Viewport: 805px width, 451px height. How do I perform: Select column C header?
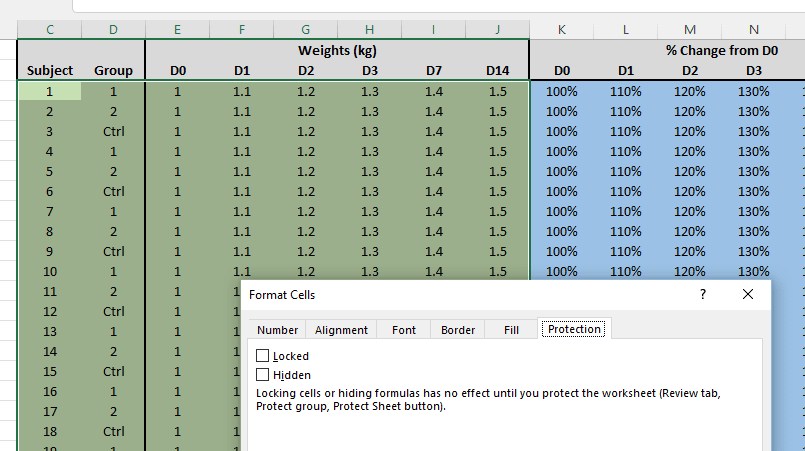click(x=50, y=30)
